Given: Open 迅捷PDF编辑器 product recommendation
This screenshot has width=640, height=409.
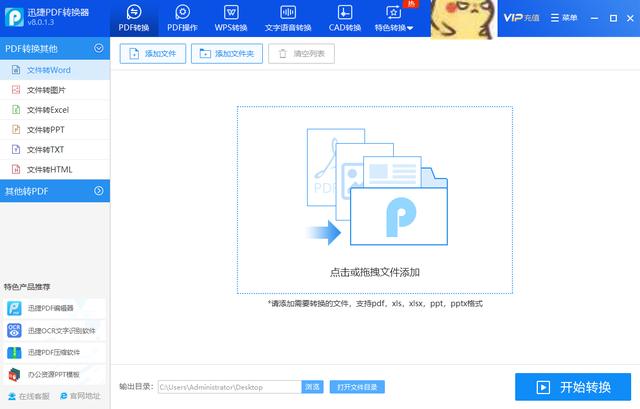Looking at the screenshot, I should pyautogui.click(x=55, y=308).
